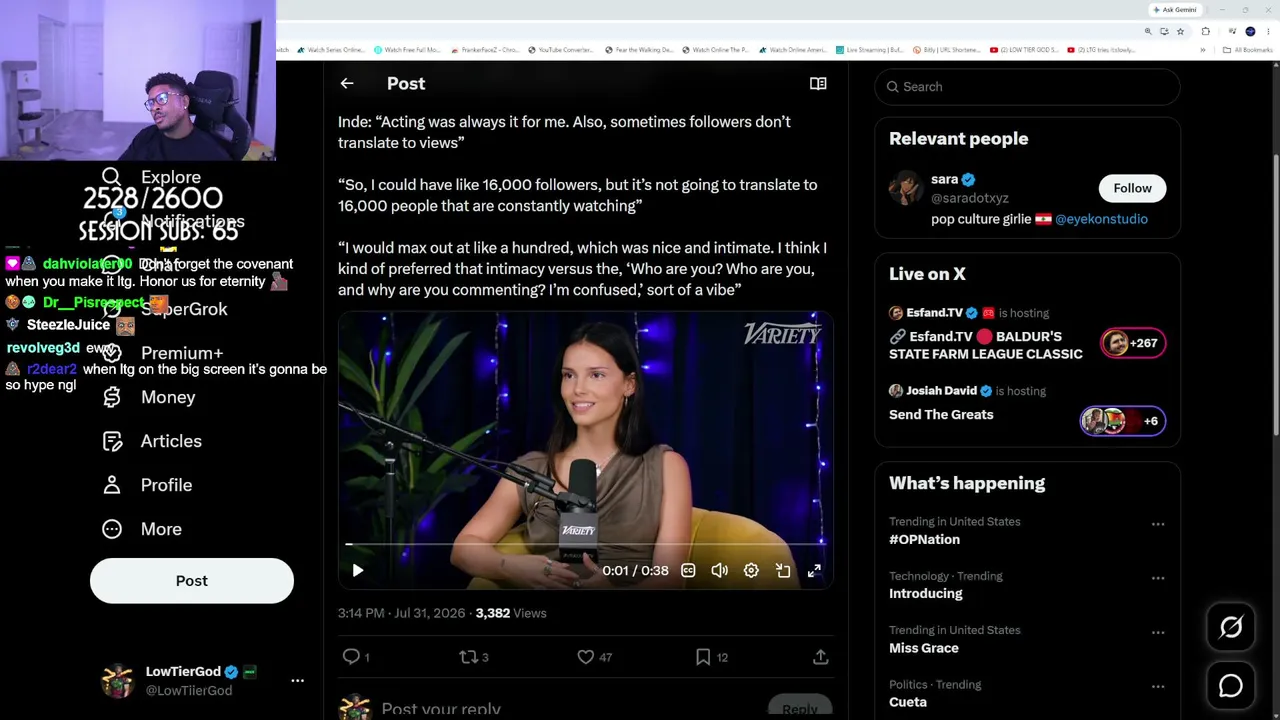Go to Profile in the sidebar
The width and height of the screenshot is (1280, 720).
147,485
